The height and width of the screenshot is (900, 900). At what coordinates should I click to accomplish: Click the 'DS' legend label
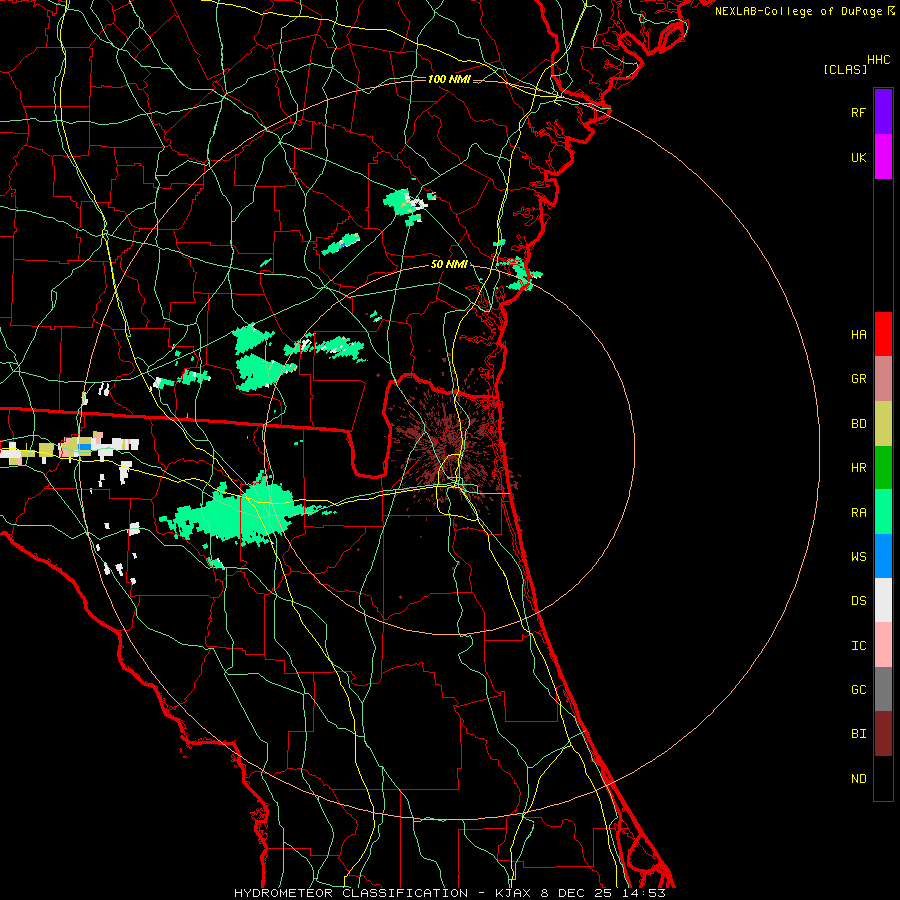click(858, 601)
